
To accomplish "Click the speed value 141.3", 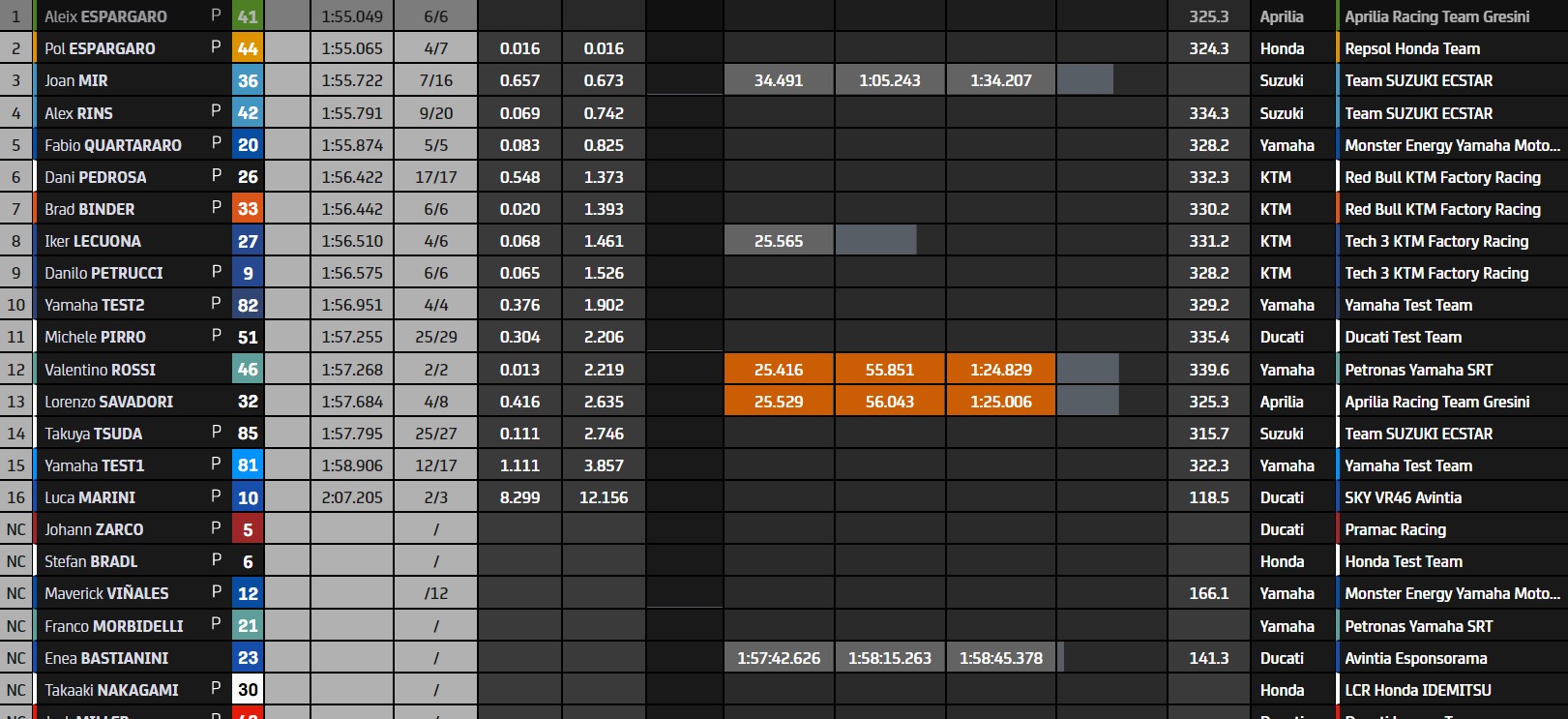I will tap(1209, 658).
